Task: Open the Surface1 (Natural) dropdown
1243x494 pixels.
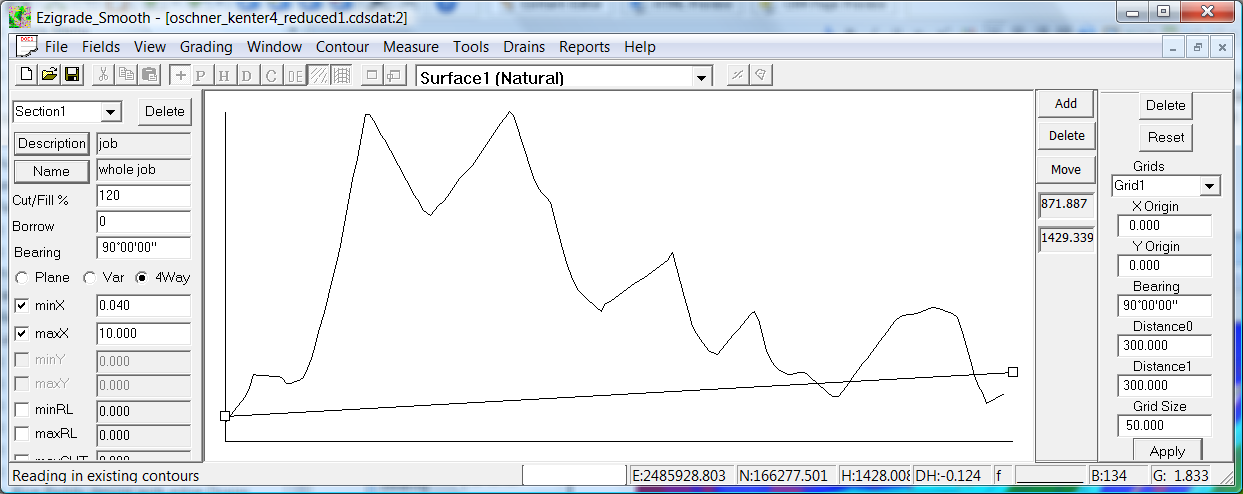Action: point(702,78)
